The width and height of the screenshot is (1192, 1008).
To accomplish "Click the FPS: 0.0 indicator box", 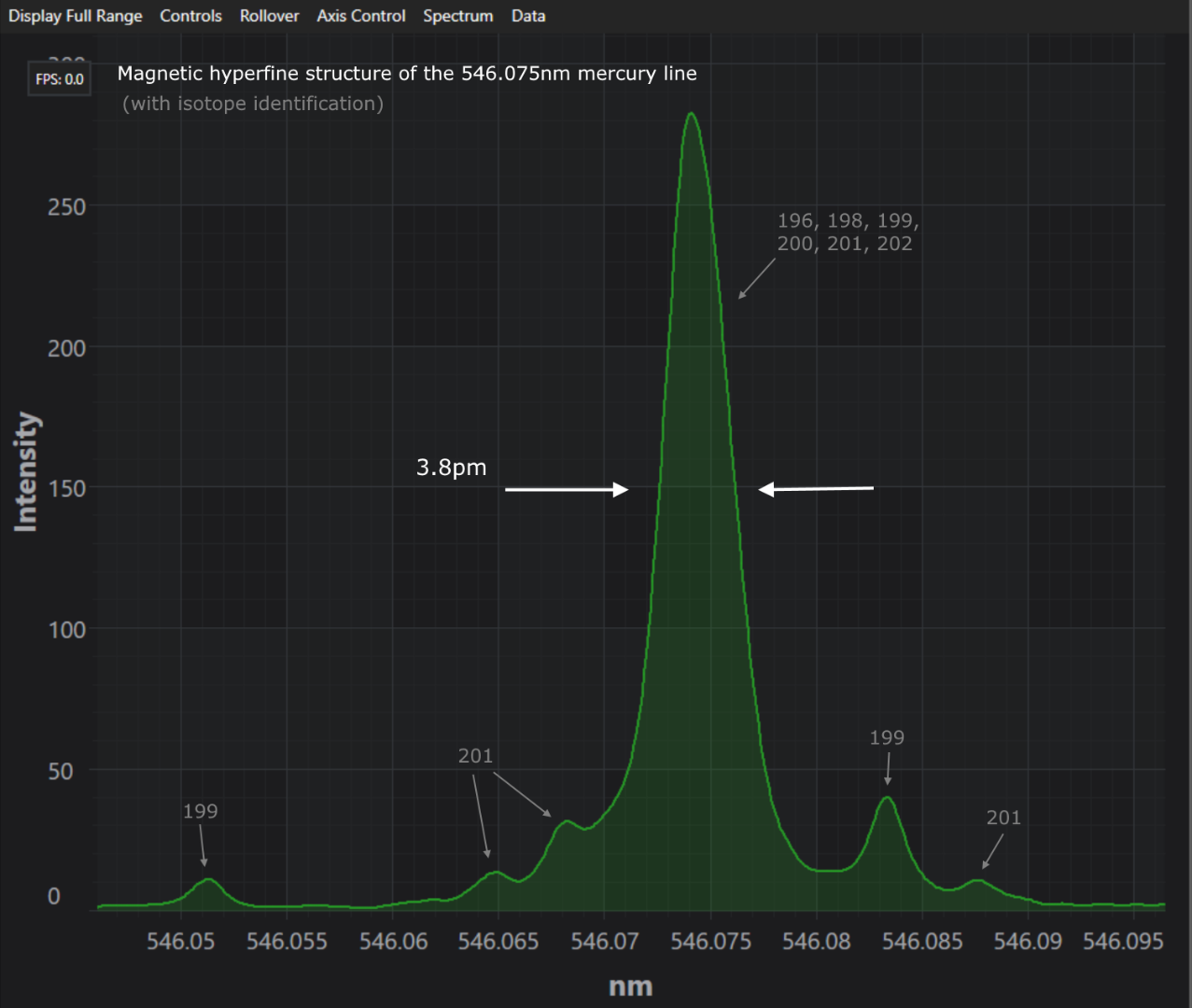I will [x=60, y=79].
